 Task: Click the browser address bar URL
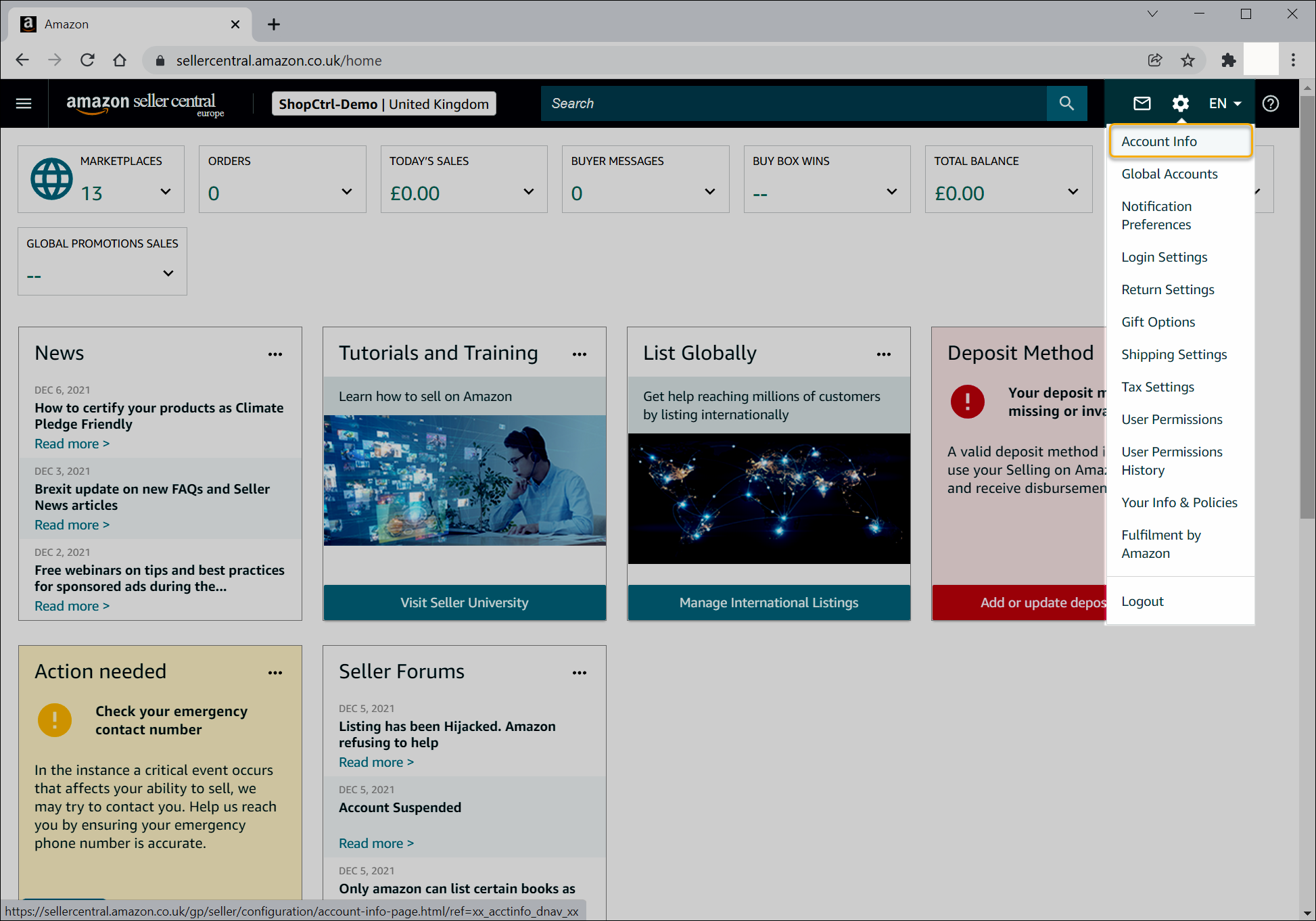(279, 60)
